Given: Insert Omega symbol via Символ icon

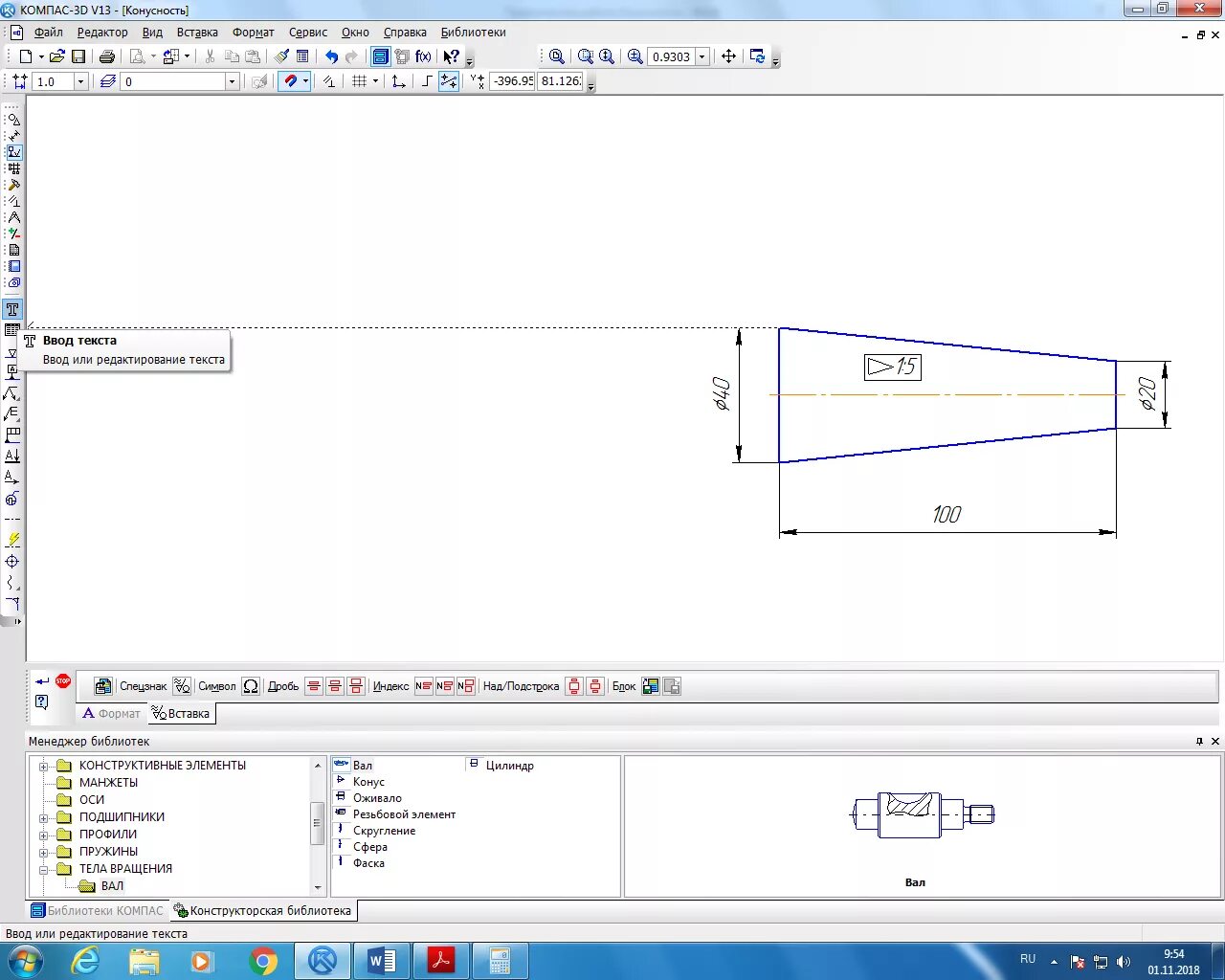Looking at the screenshot, I should coord(251,686).
